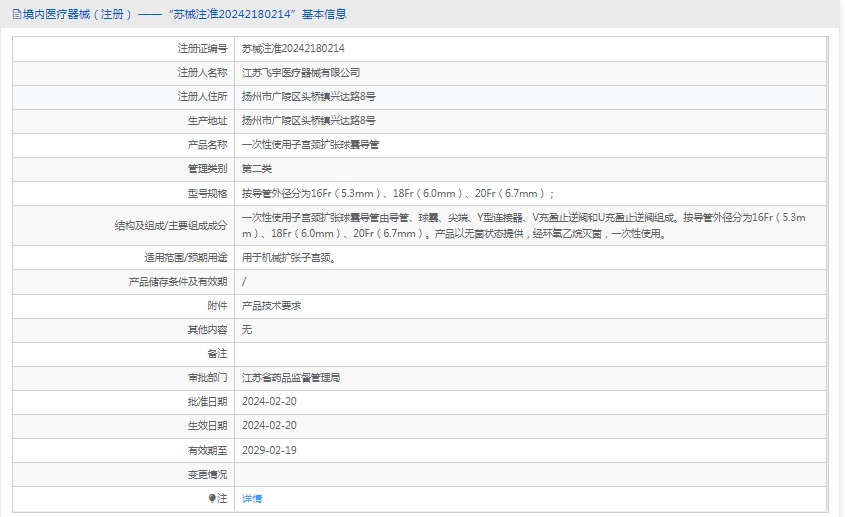Screen dimensions: 845x517
Task: Click the model specification text in 型号规格 row
Action: coord(397,193)
